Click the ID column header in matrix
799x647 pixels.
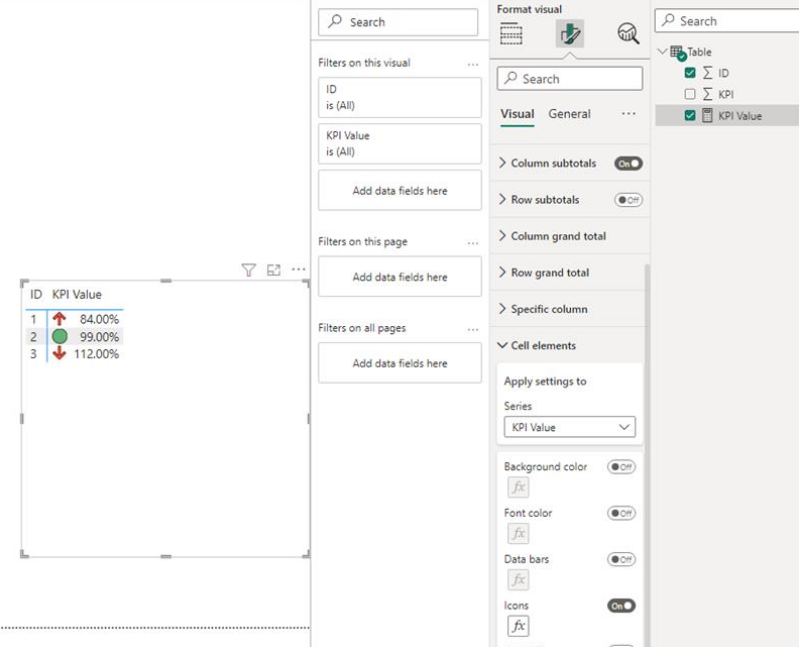(x=36, y=294)
